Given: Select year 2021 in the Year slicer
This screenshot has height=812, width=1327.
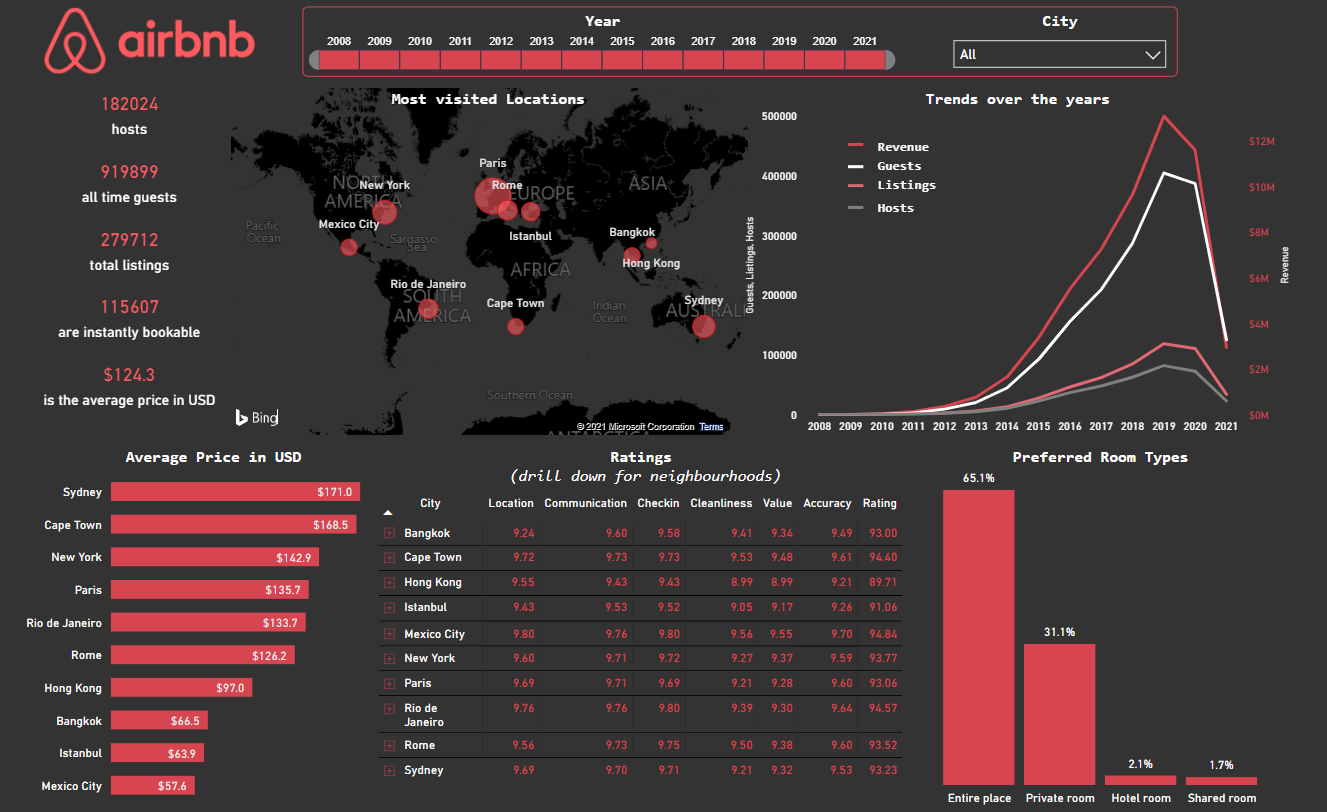Looking at the screenshot, I should coord(865,60).
